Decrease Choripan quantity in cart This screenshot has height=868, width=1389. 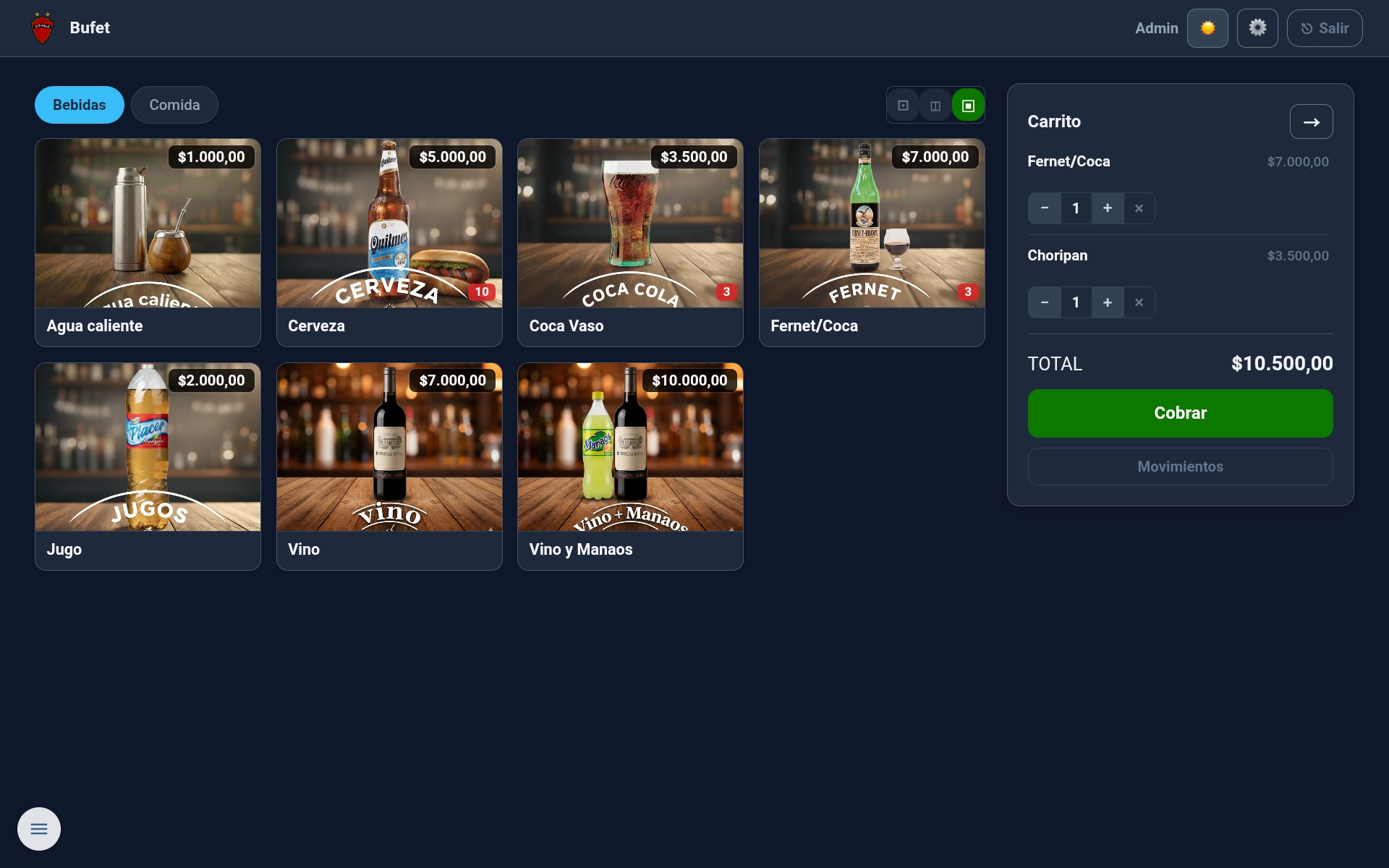point(1045,302)
